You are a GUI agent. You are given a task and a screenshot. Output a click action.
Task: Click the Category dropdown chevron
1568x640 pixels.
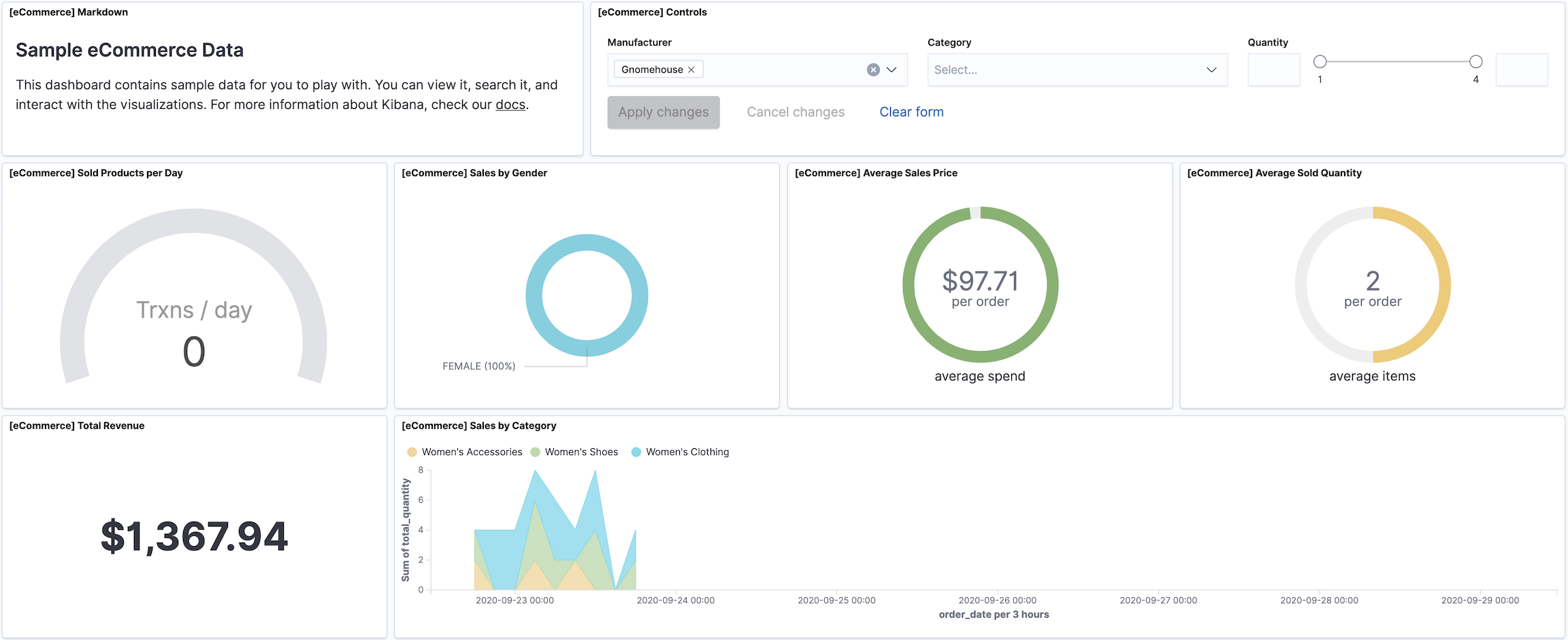[1211, 70]
